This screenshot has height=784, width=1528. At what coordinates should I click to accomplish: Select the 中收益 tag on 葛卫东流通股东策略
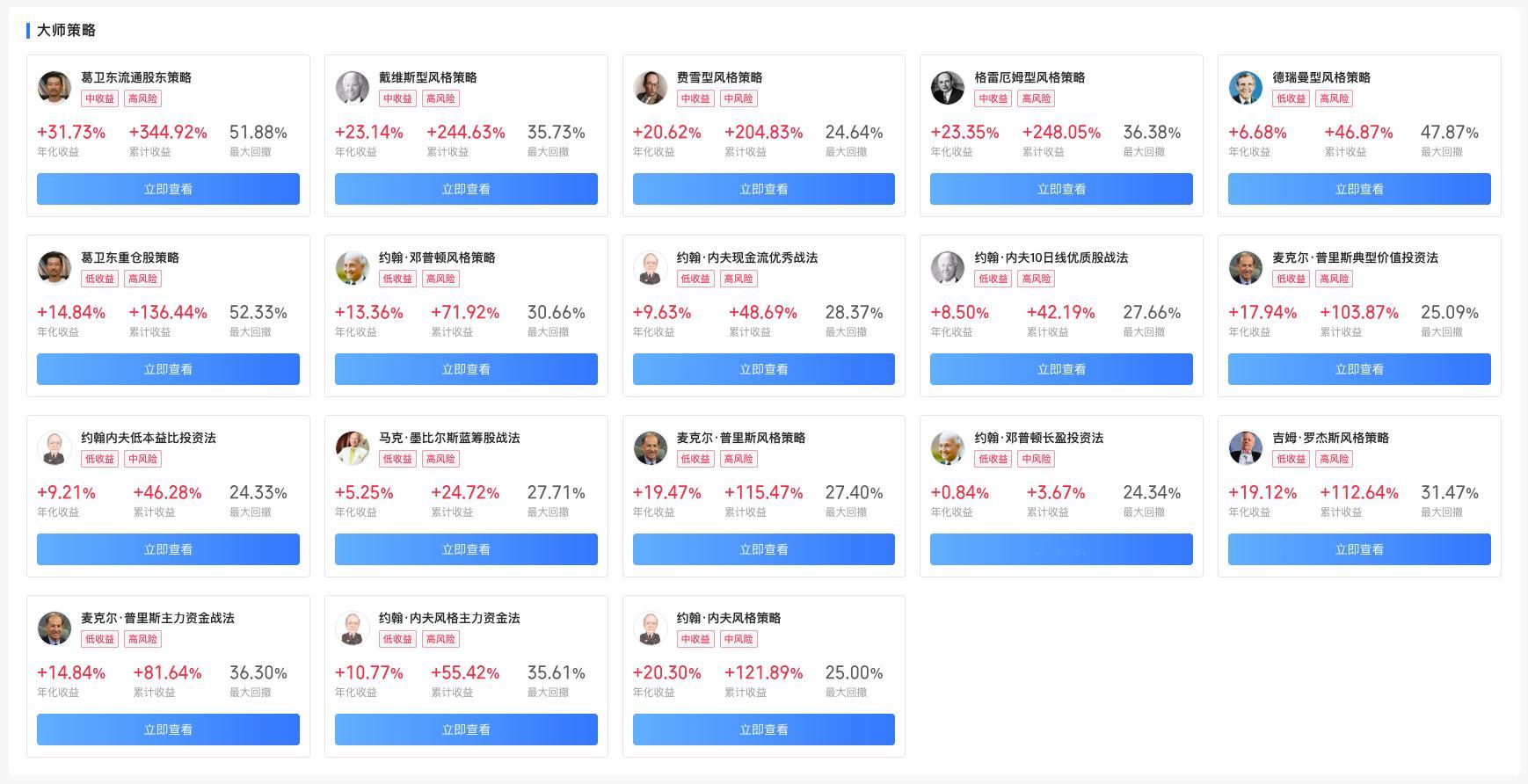(99, 98)
